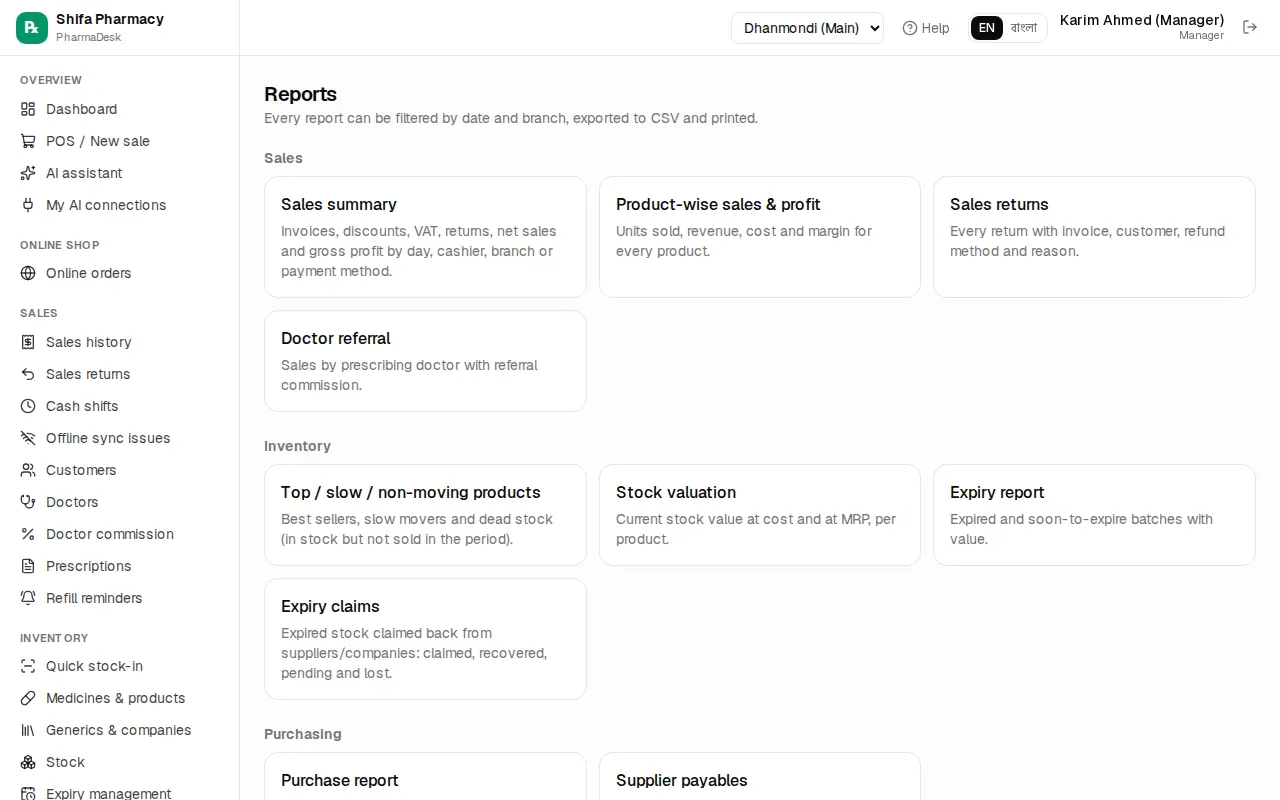Click the Medicines & products pill icon
This screenshot has height=800, width=1280.
[28, 698]
